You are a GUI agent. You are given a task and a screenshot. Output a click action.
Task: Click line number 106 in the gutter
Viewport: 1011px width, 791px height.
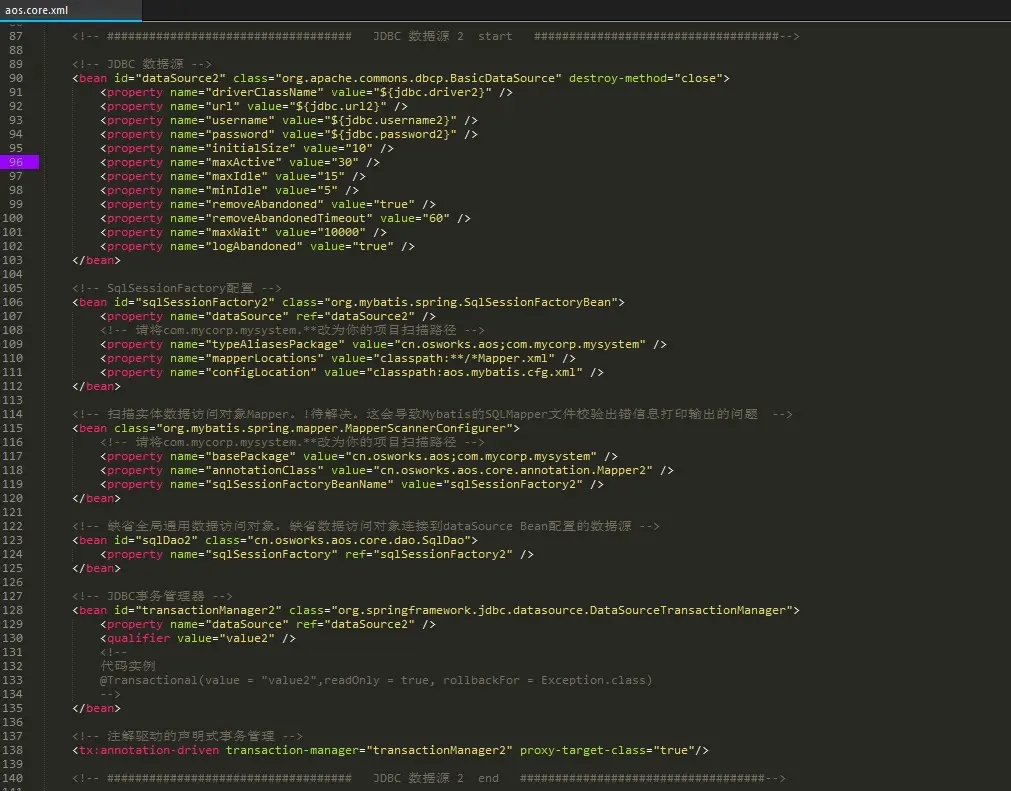point(13,302)
